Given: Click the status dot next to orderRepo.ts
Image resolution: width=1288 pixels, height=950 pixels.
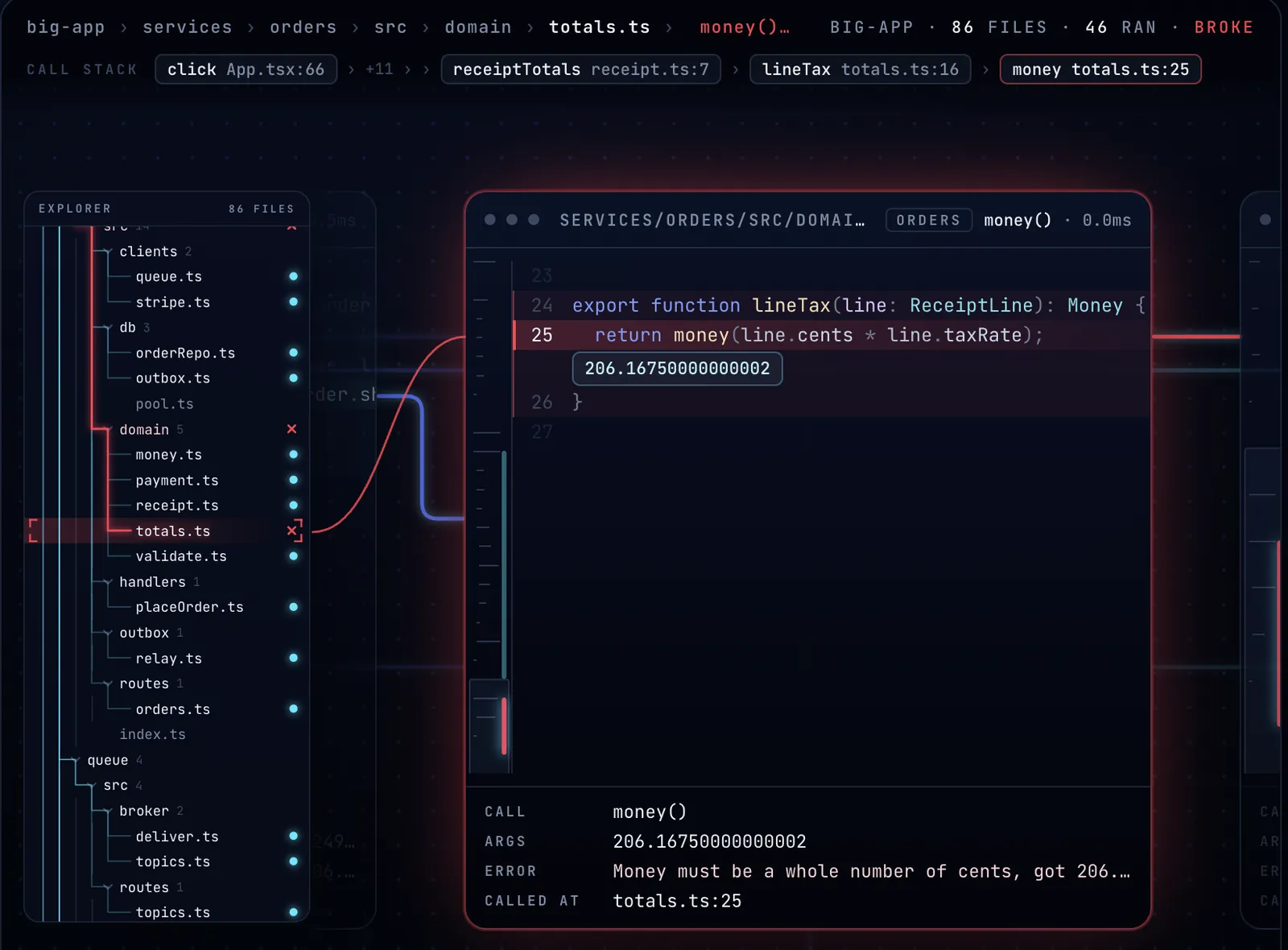Looking at the screenshot, I should (x=294, y=353).
